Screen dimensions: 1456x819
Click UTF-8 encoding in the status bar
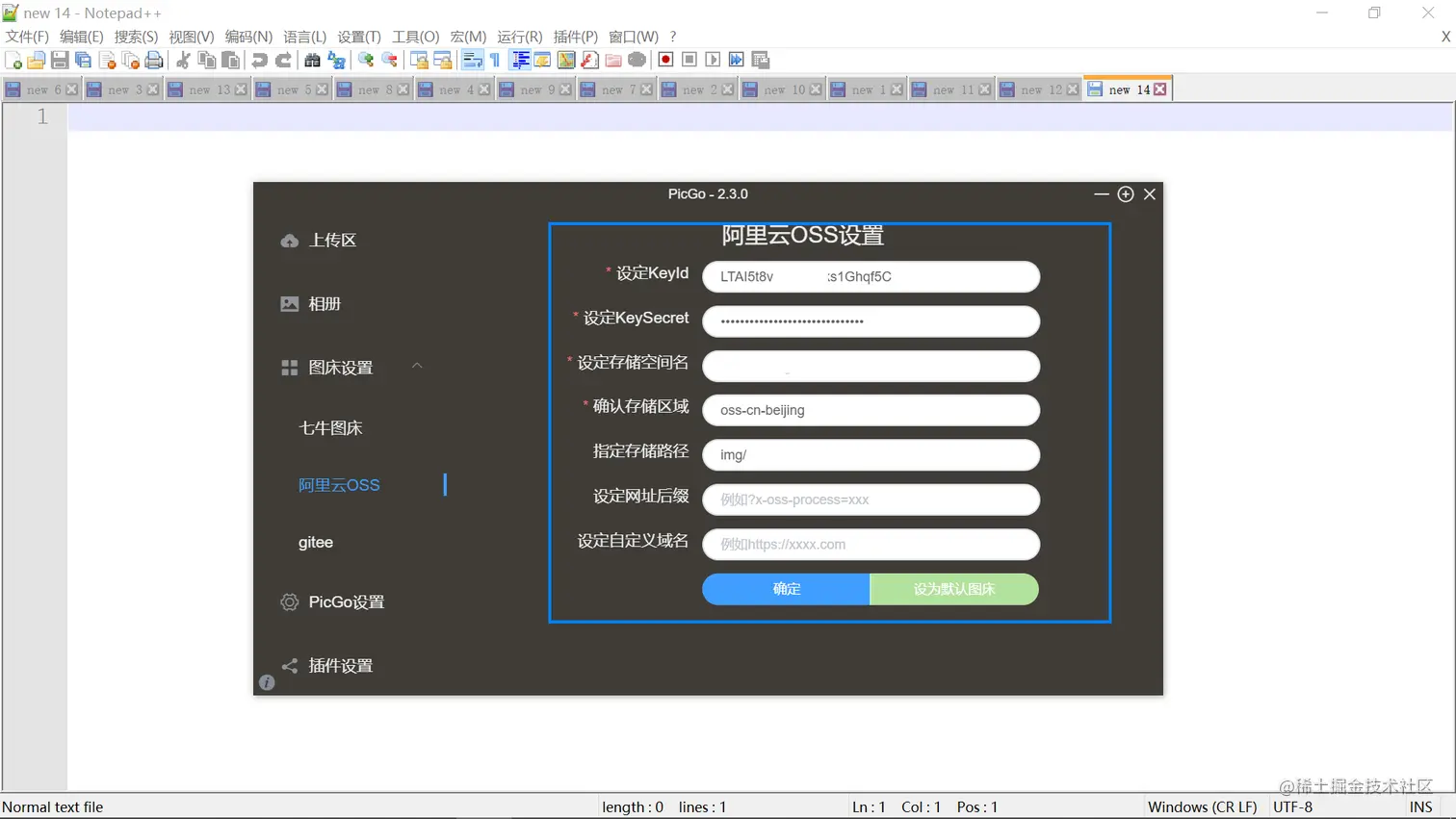(x=1292, y=806)
